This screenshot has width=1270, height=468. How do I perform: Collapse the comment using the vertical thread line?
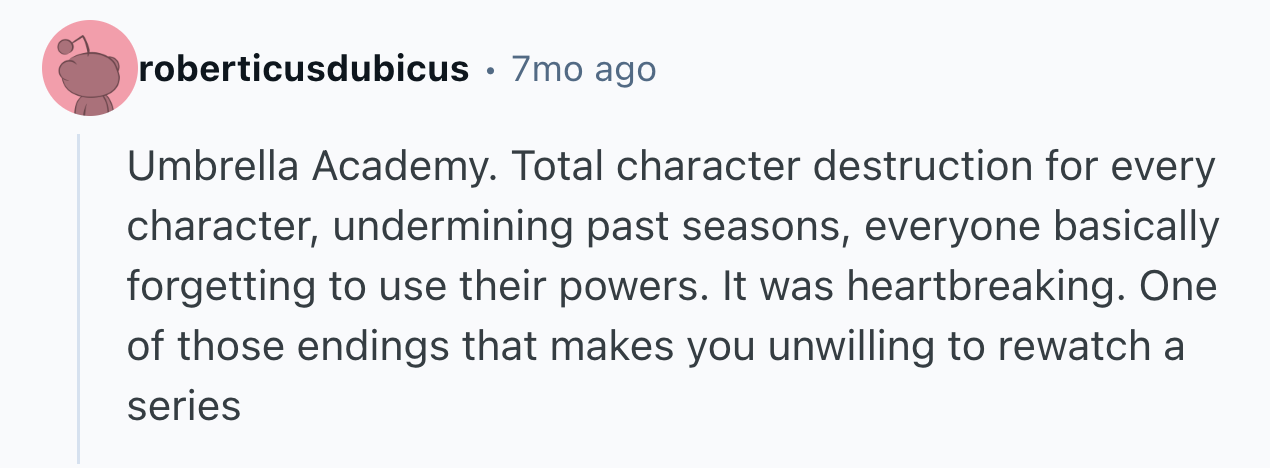point(79,298)
